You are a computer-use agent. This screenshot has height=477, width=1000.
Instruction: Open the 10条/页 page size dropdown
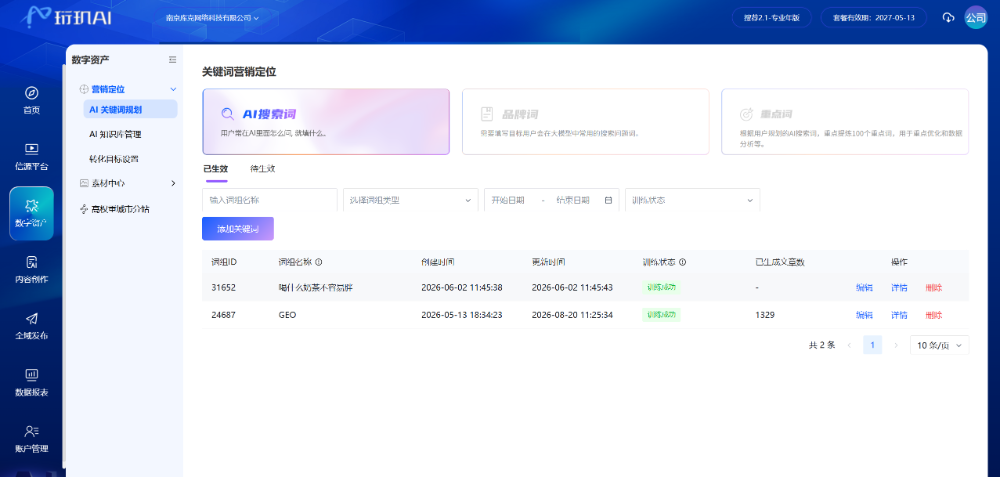[939, 345]
